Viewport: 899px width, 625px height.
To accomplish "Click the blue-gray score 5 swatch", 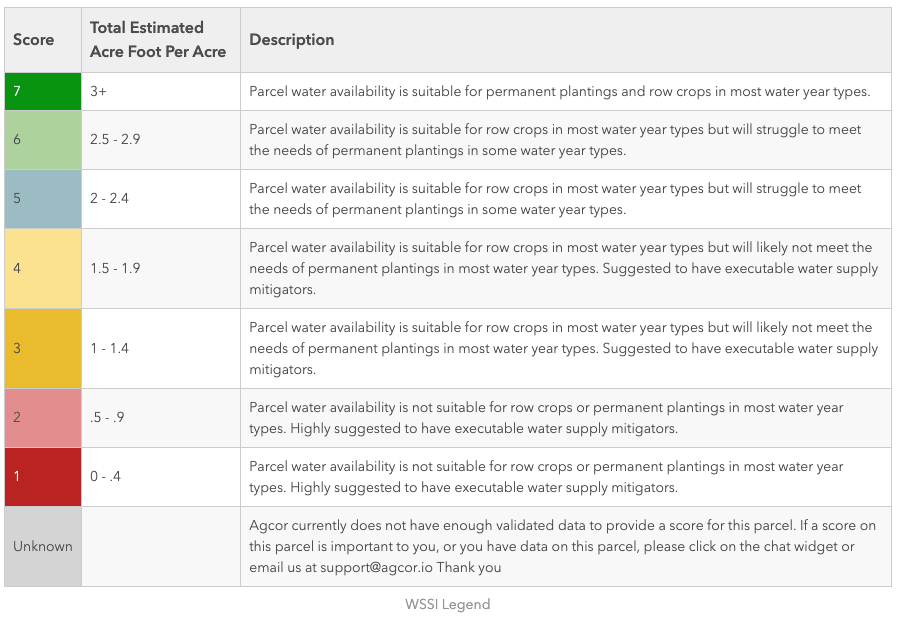I will (x=43, y=198).
